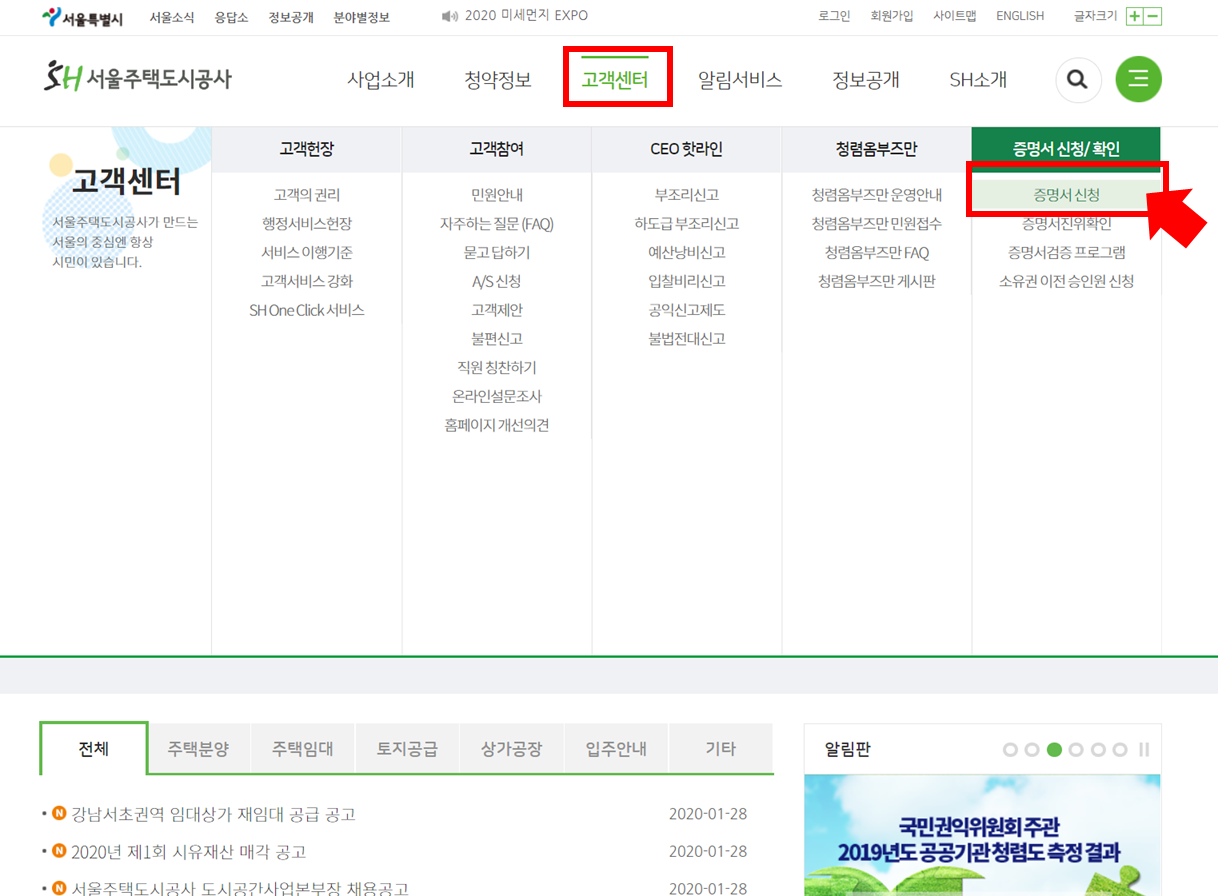Open the 행정서비스헌장 item
Viewport: 1218px width, 896px height.
coord(307,224)
